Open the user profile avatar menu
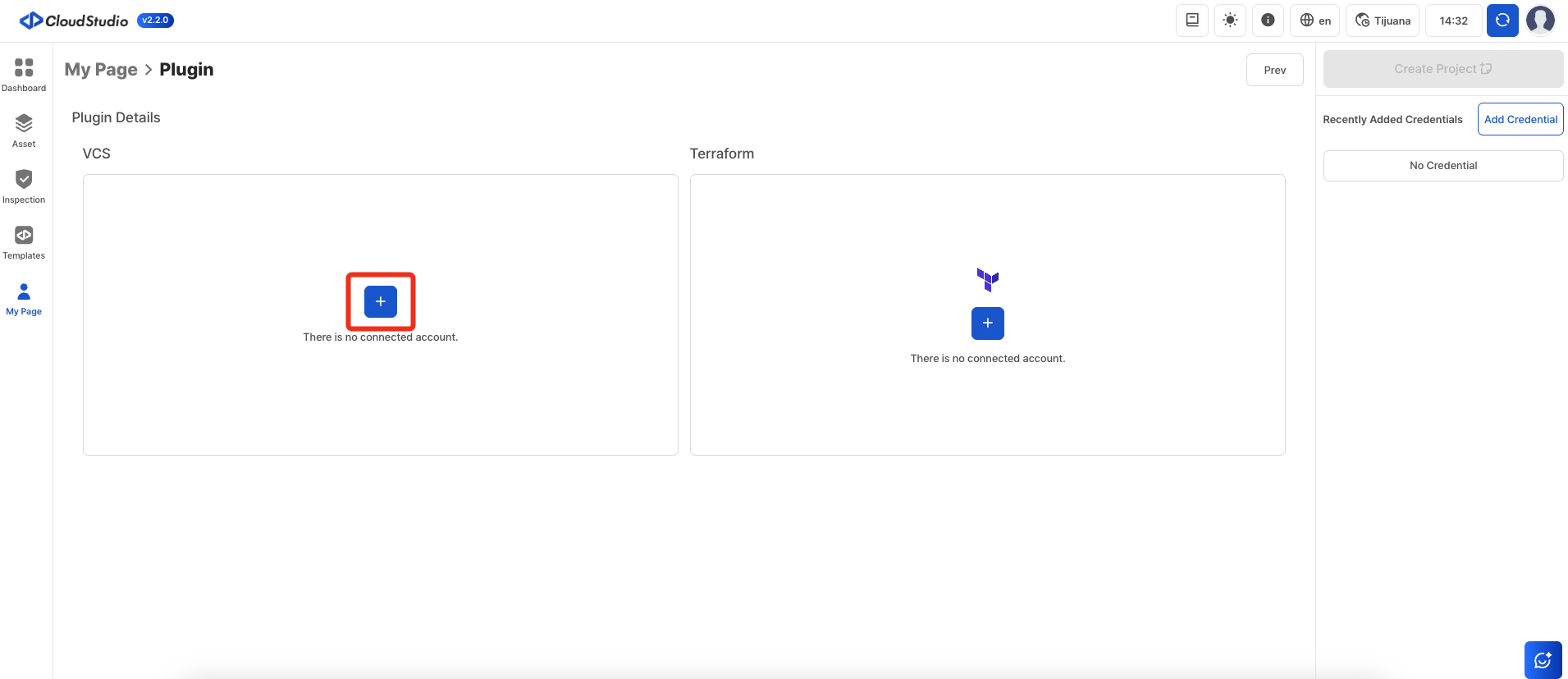 (x=1540, y=21)
